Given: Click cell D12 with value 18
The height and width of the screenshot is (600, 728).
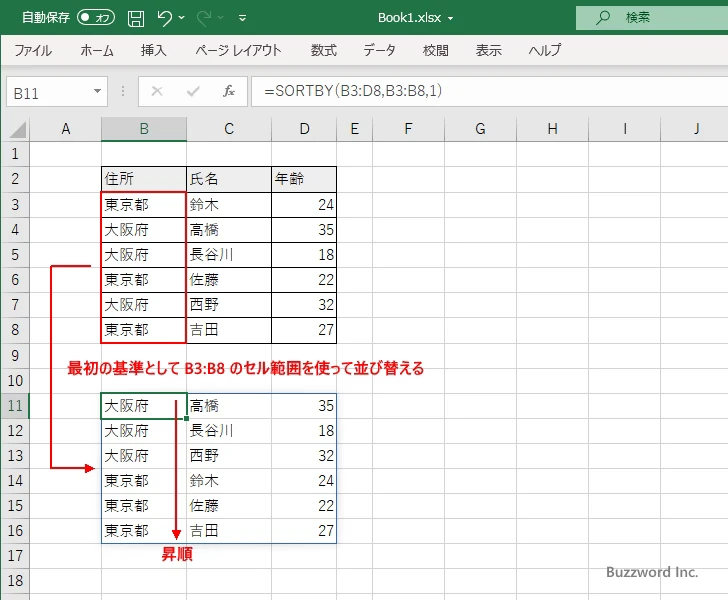Looking at the screenshot, I should (304, 431).
